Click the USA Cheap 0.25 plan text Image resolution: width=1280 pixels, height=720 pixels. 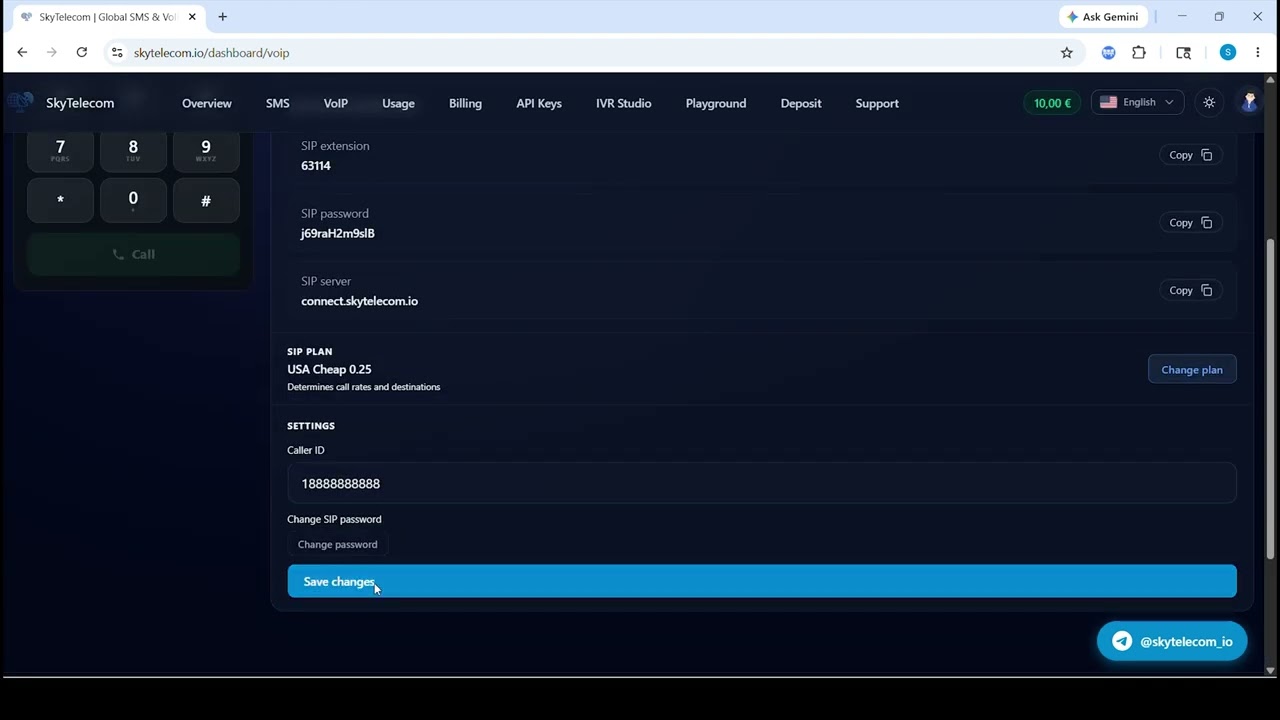329,369
